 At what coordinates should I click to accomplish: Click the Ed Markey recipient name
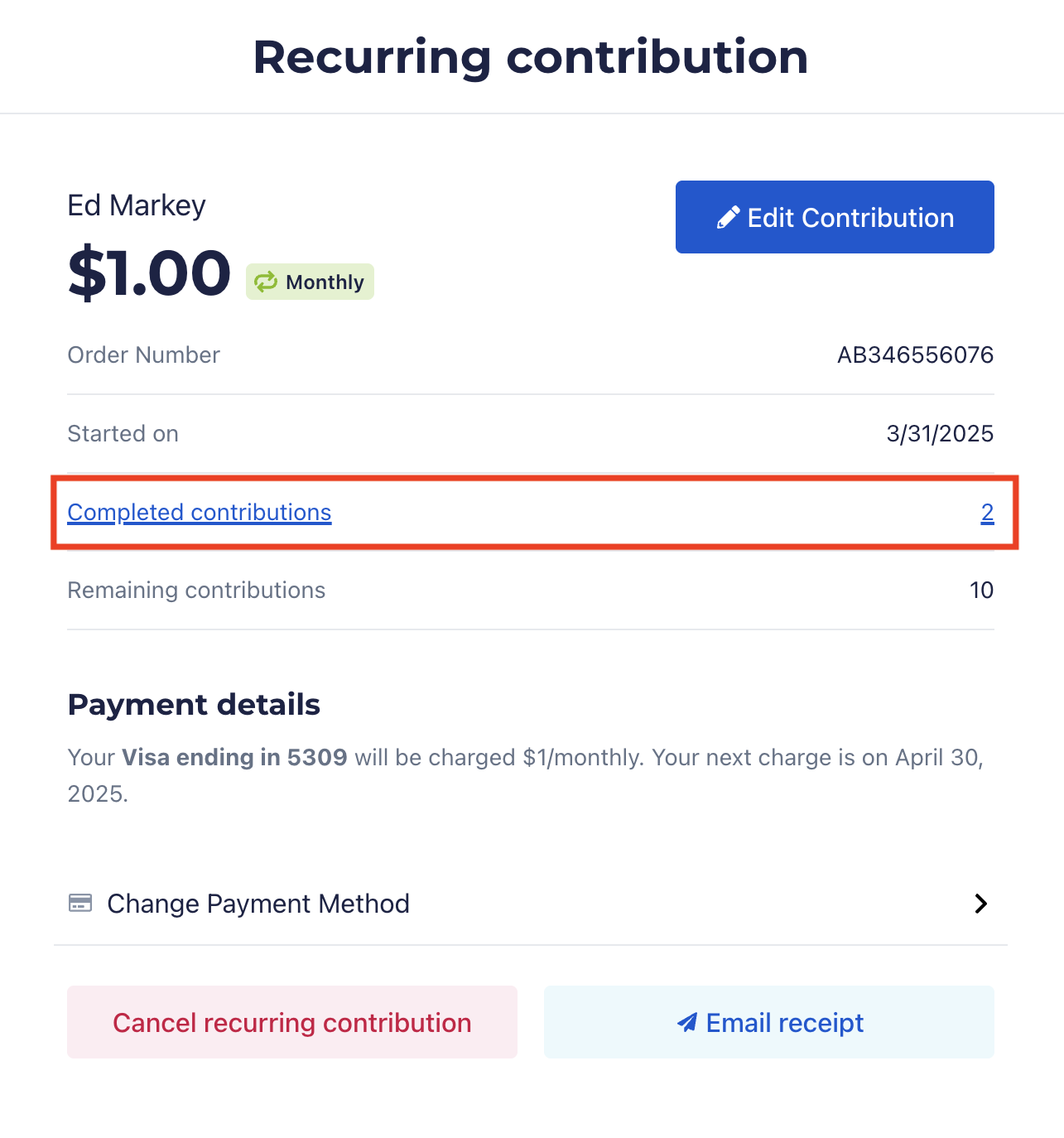coord(137,205)
